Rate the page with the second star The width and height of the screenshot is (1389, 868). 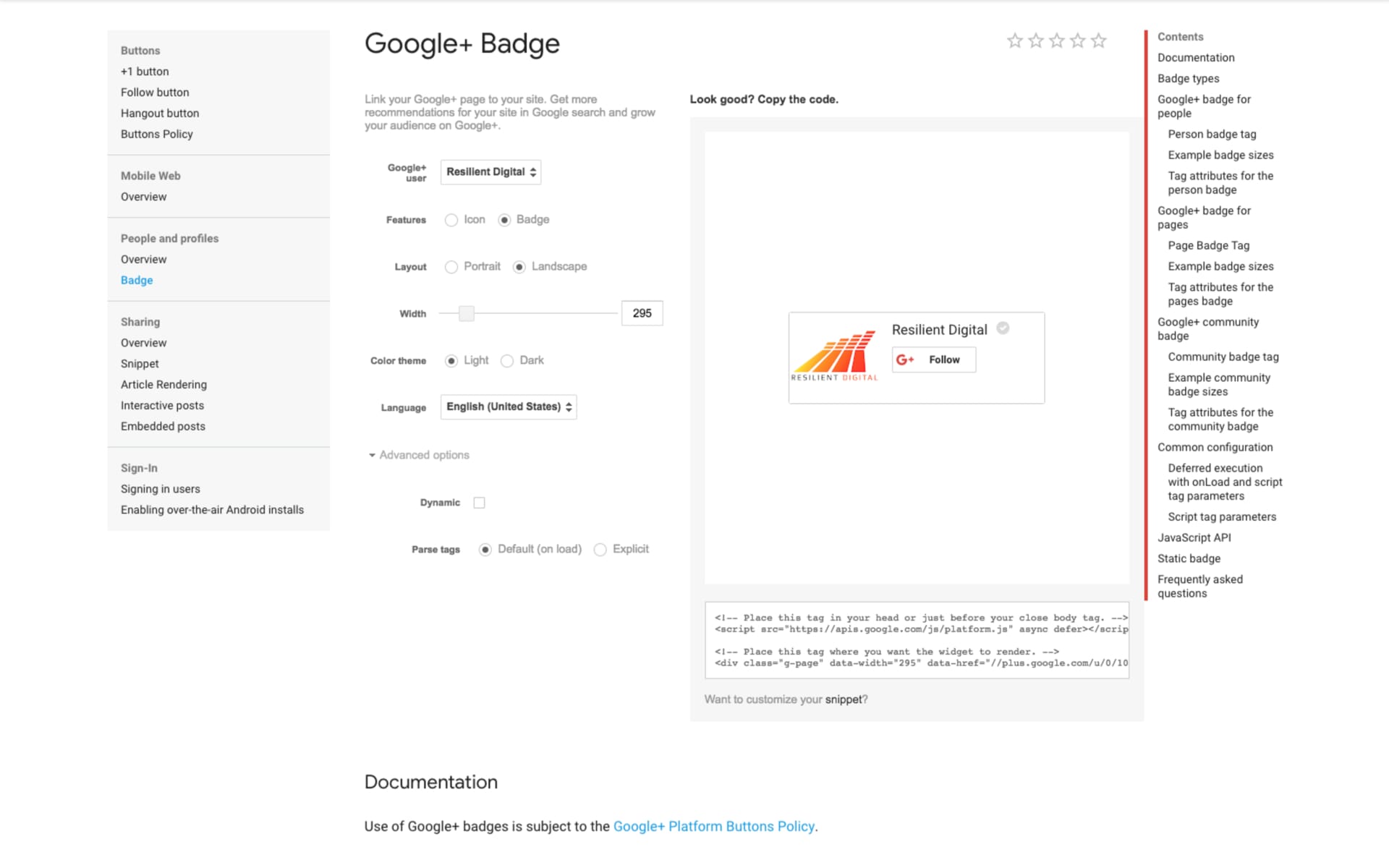1035,41
